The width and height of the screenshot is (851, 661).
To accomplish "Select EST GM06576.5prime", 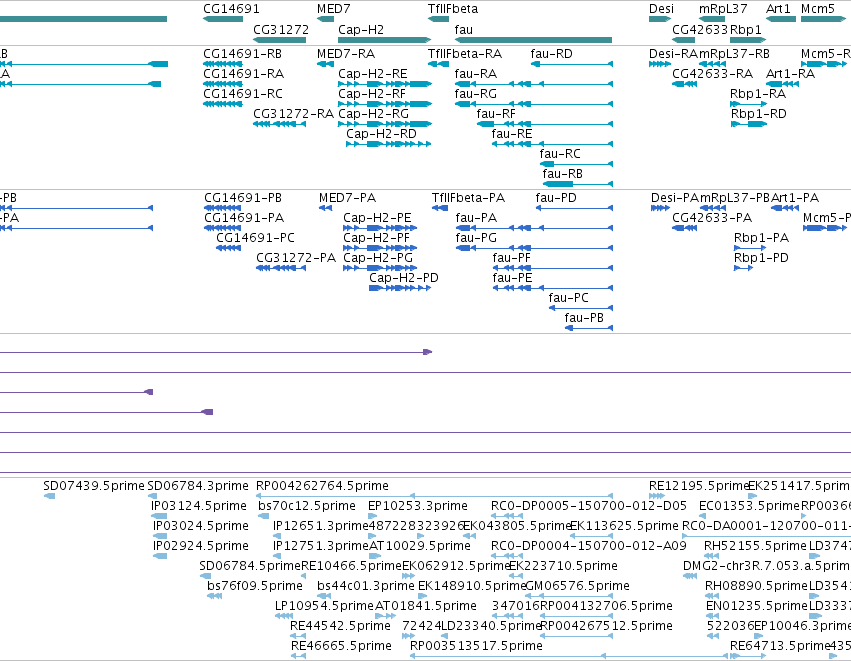I will point(578,586).
